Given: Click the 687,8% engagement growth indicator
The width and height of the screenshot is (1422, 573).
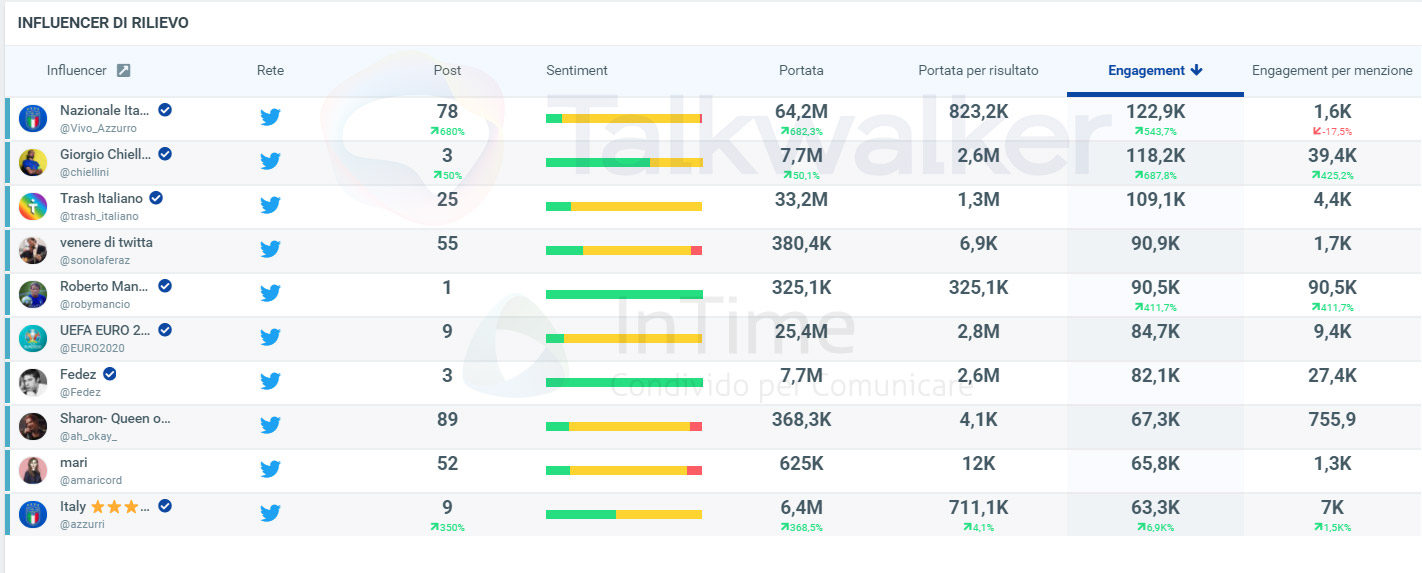Looking at the screenshot, I should [x=1155, y=176].
